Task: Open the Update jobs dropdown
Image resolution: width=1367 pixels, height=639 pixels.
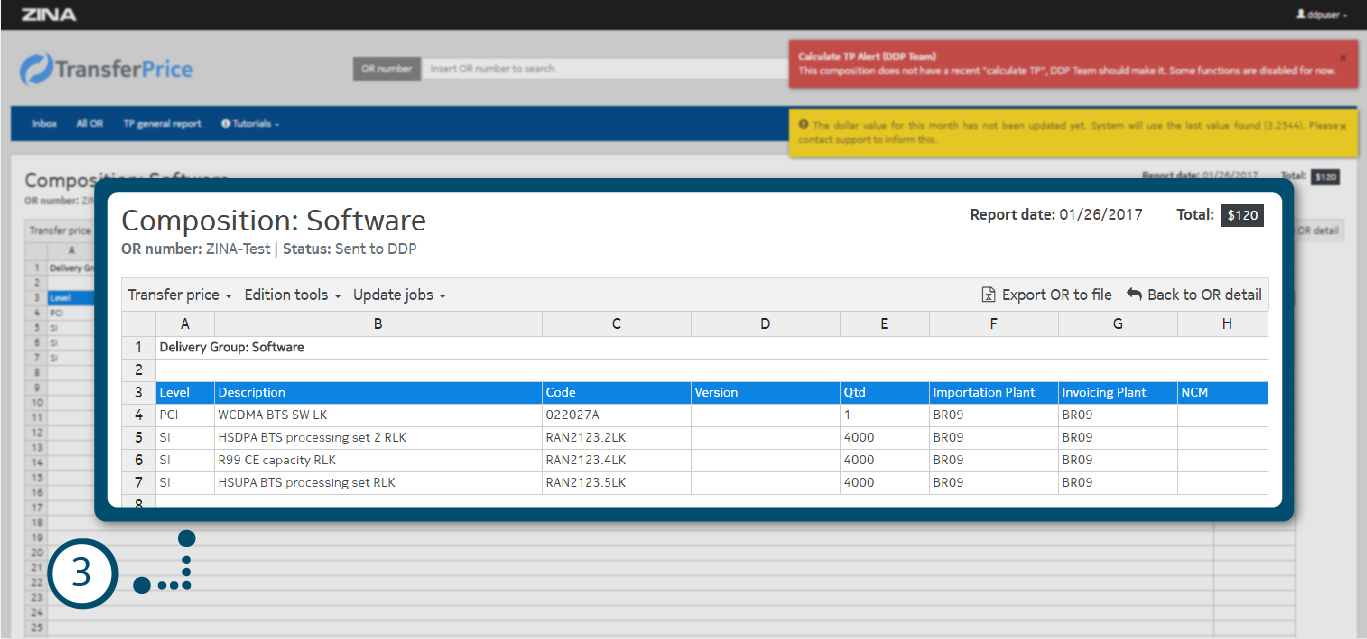Action: (399, 295)
